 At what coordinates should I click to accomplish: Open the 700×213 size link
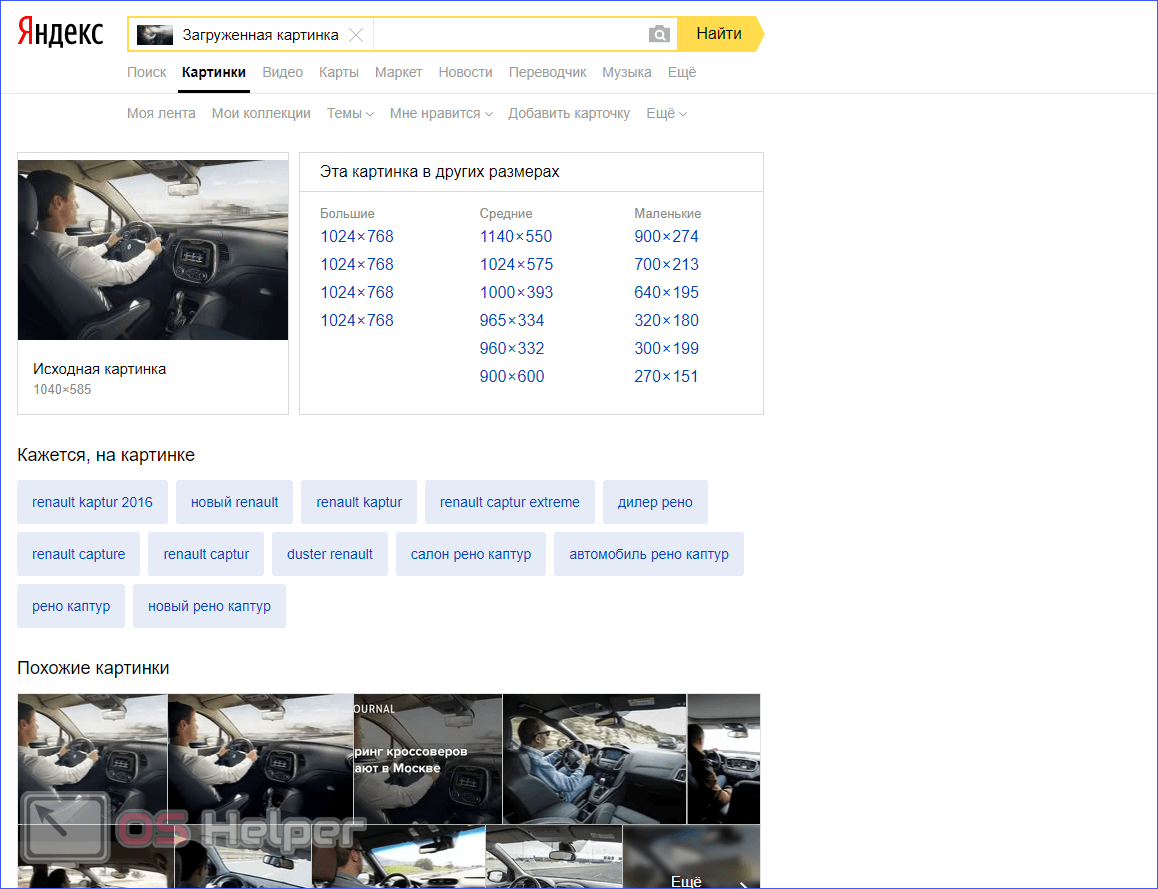click(x=666, y=264)
